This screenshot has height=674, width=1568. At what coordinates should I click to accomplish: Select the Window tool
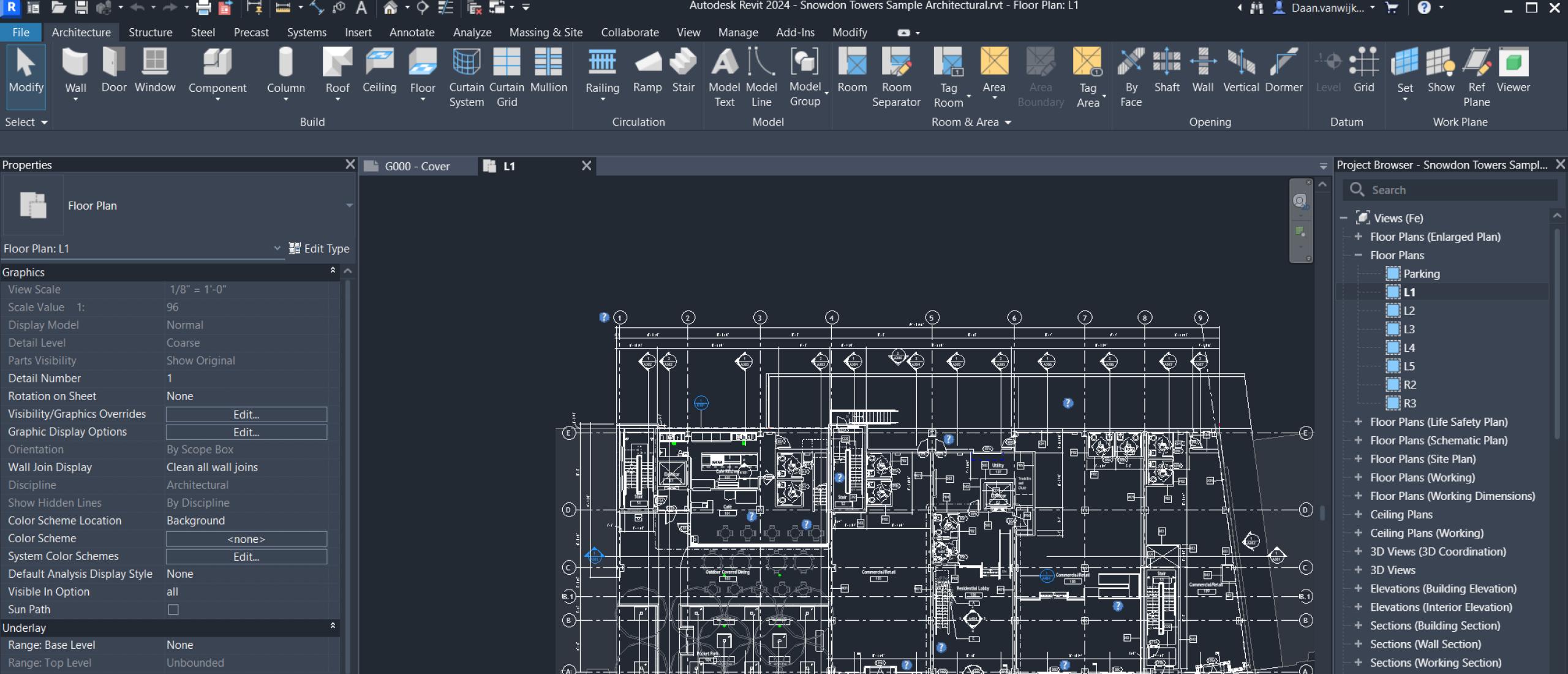point(155,71)
